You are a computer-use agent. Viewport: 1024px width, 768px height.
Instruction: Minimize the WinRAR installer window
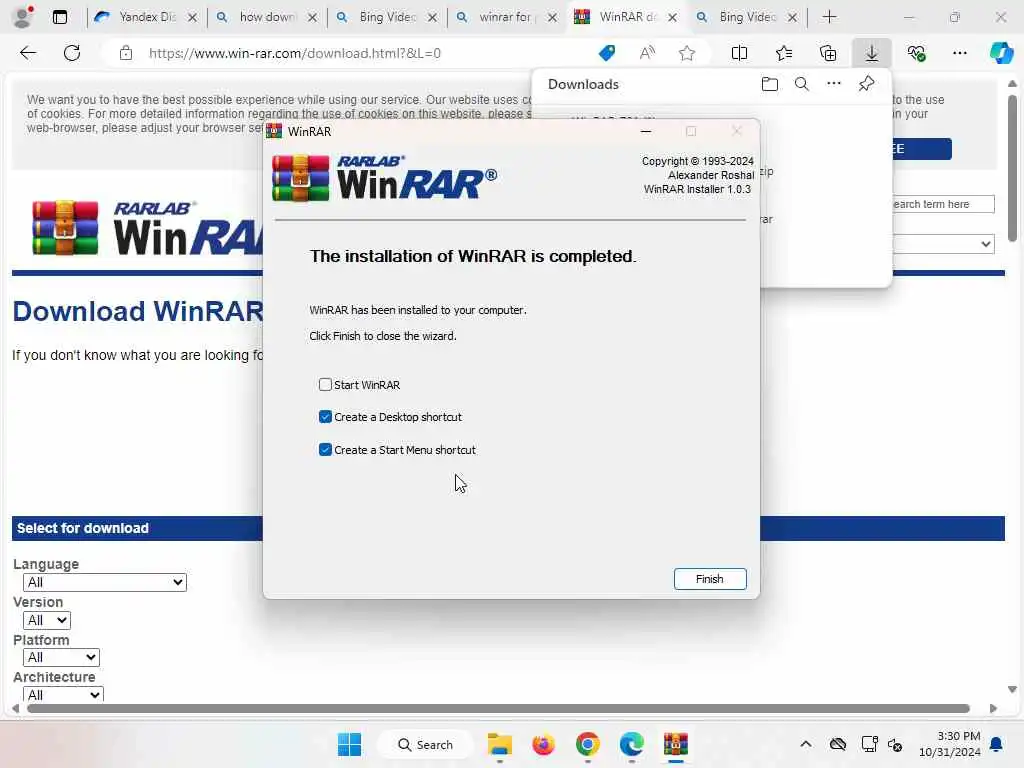coord(646,131)
